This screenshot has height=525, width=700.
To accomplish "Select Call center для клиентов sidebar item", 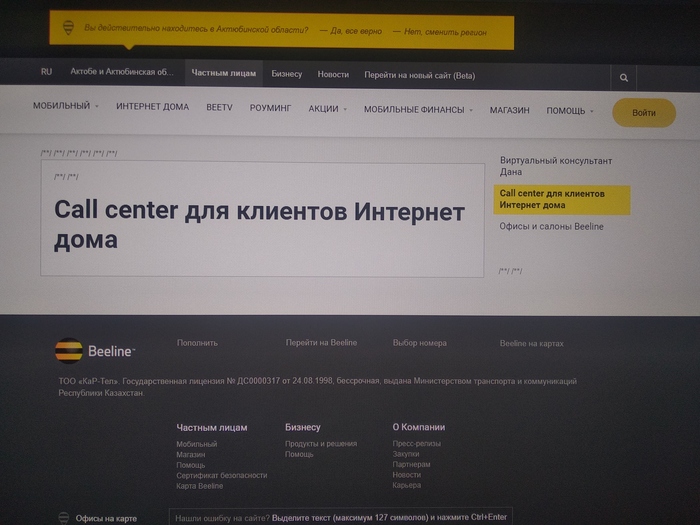I will tap(562, 200).
